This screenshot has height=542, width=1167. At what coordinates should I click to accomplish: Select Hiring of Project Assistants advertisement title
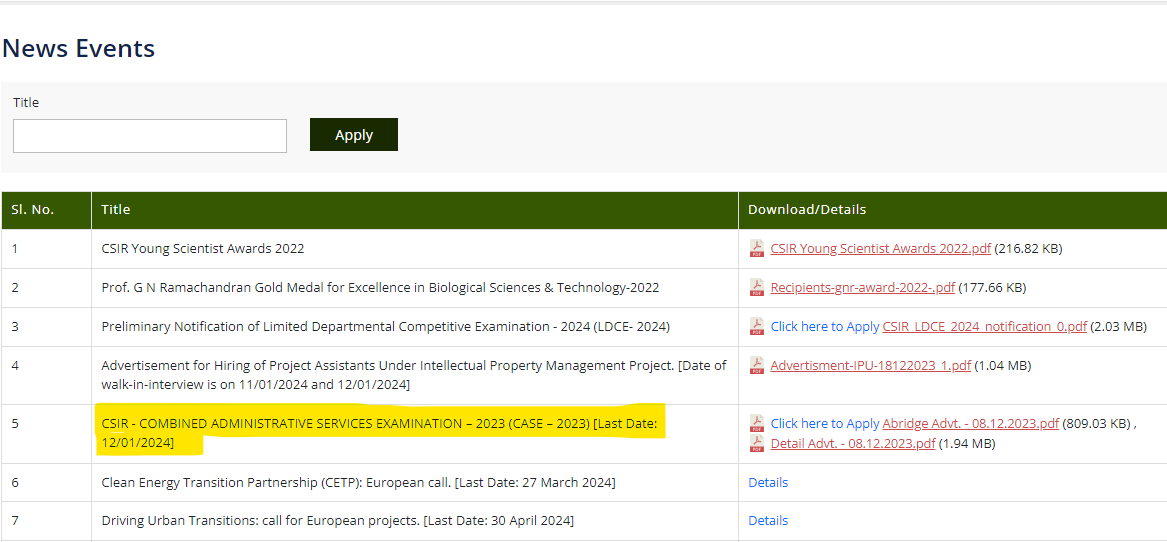(414, 375)
